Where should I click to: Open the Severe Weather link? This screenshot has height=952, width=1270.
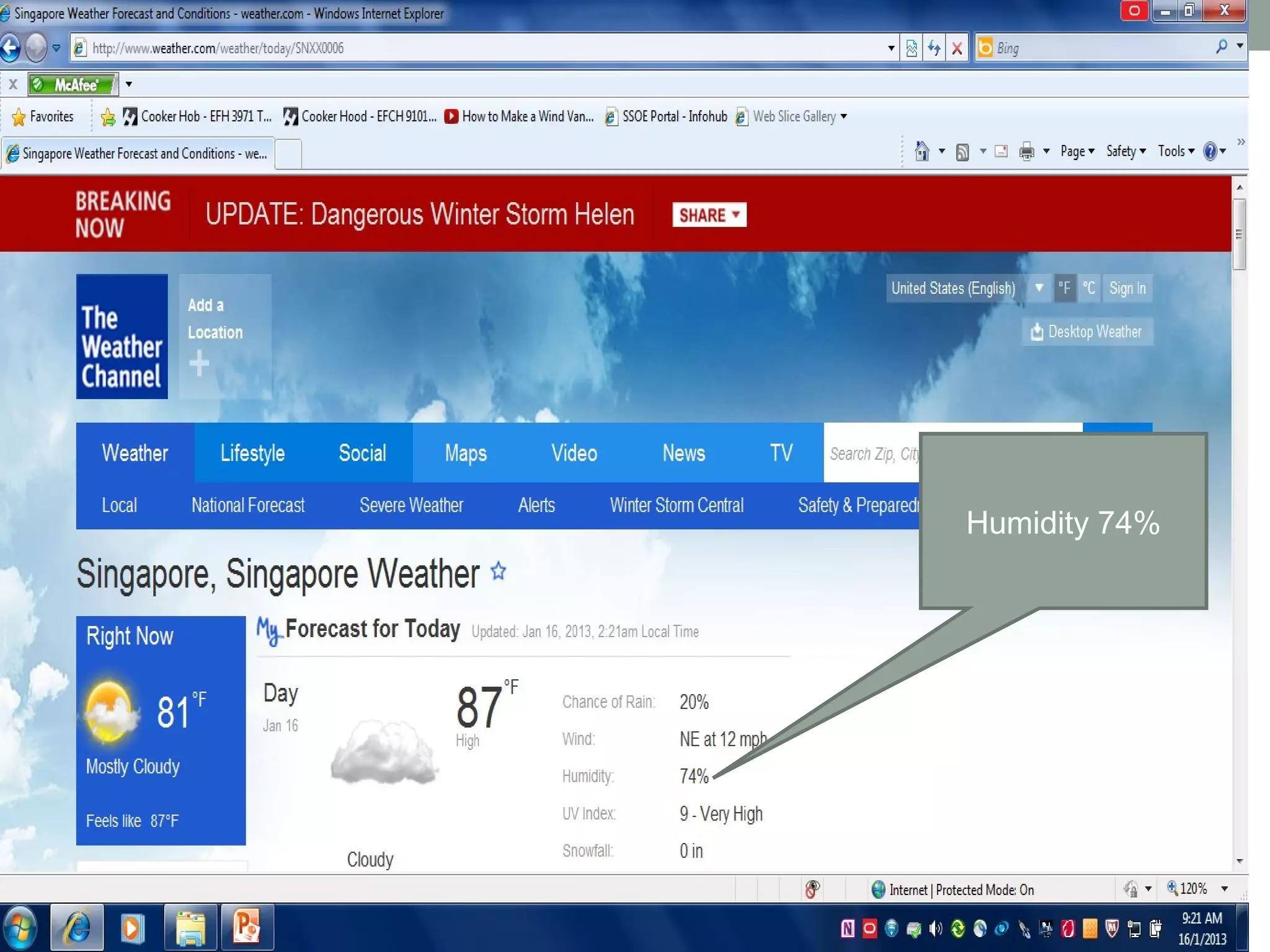click(411, 505)
